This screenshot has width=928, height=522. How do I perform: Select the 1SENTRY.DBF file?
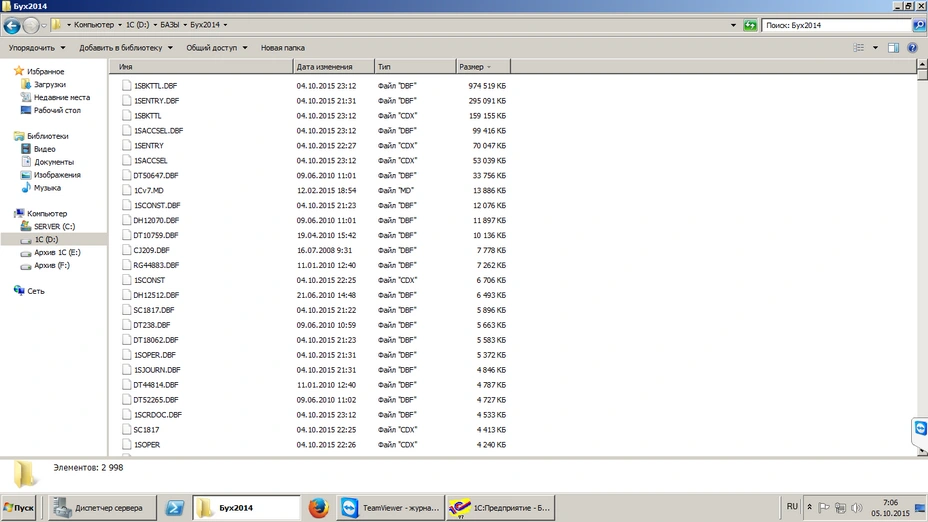coord(156,101)
